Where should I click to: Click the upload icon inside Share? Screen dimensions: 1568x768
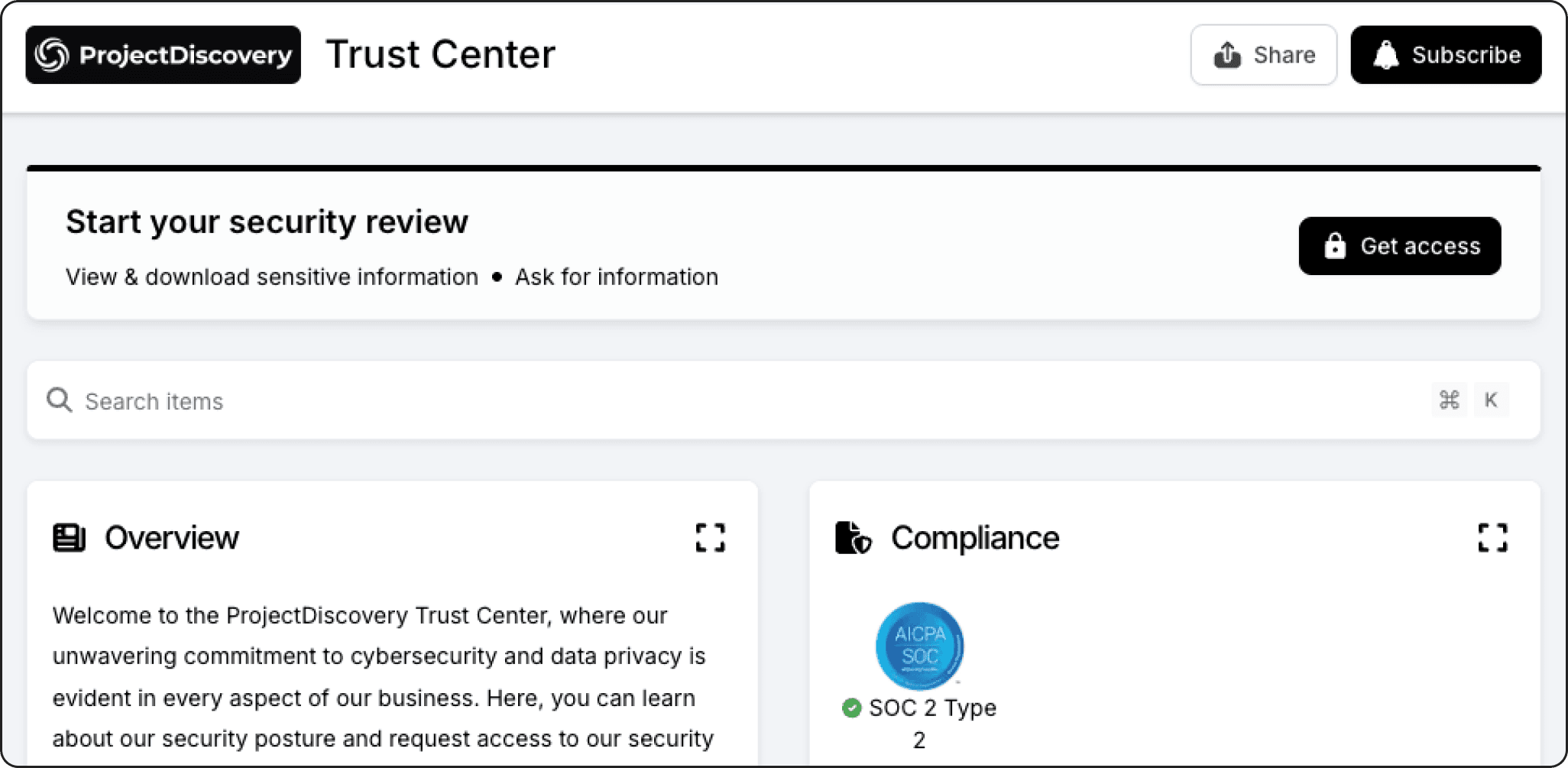pyautogui.click(x=1227, y=55)
